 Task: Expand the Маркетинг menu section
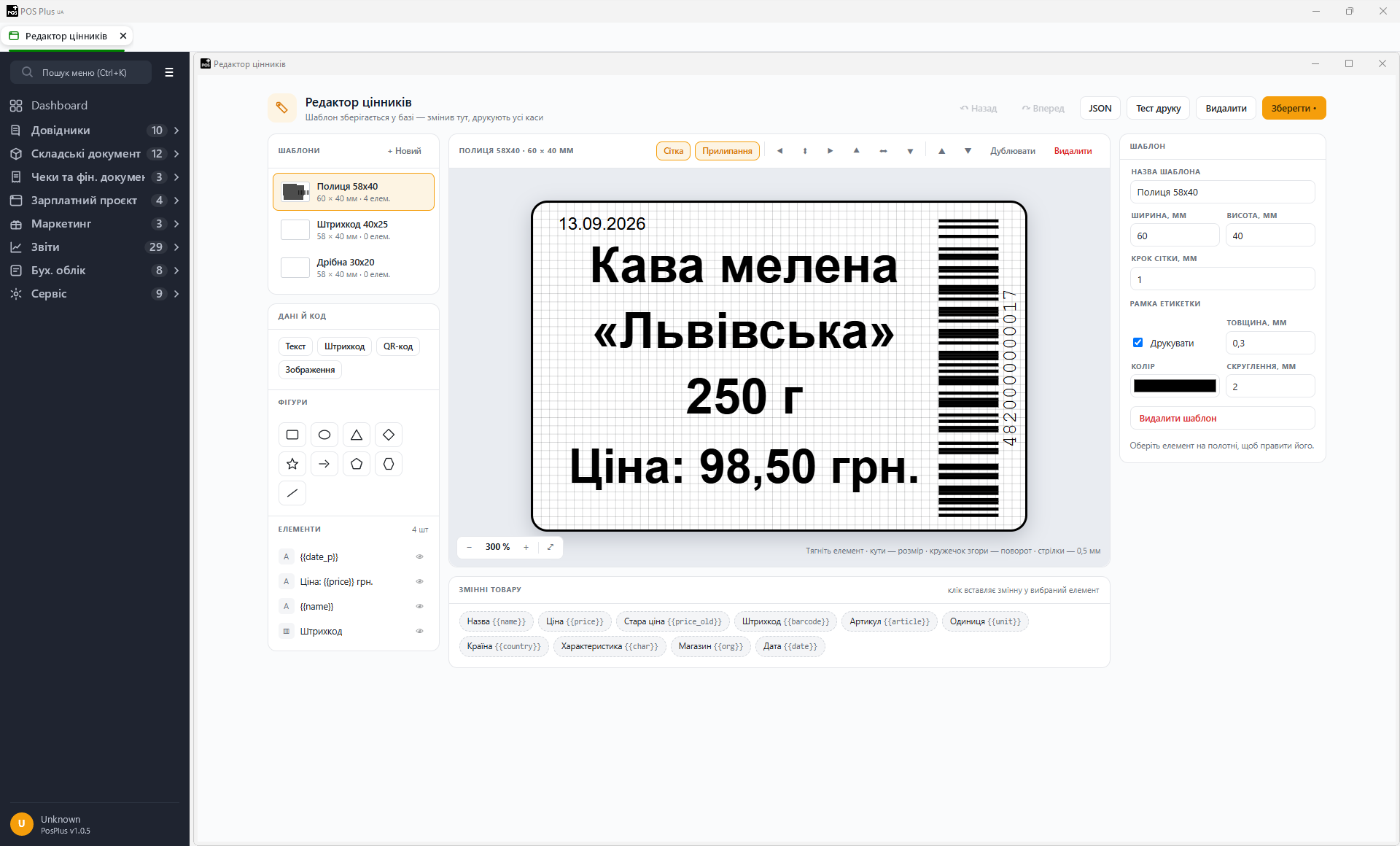click(x=95, y=224)
